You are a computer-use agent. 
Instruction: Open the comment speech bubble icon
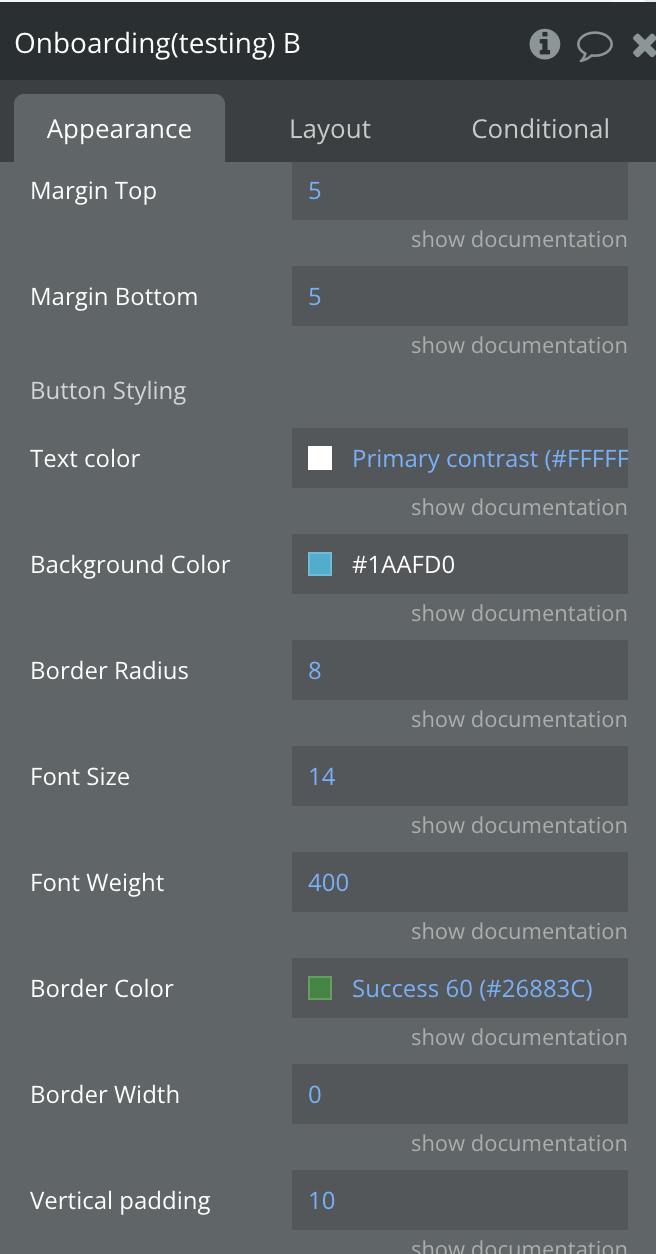point(595,45)
